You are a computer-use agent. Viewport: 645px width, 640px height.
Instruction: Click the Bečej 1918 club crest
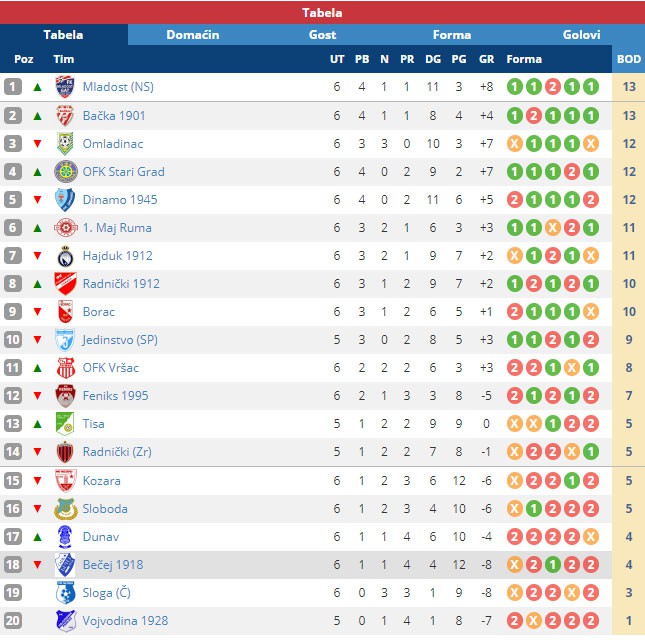[65, 565]
